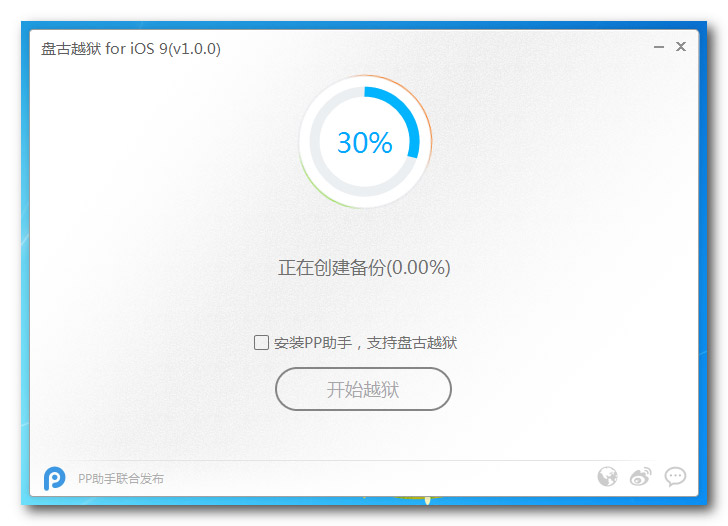This screenshot has height=526, width=728.
Task: Click the PP助手联合发布 footer text
Action: (121, 479)
